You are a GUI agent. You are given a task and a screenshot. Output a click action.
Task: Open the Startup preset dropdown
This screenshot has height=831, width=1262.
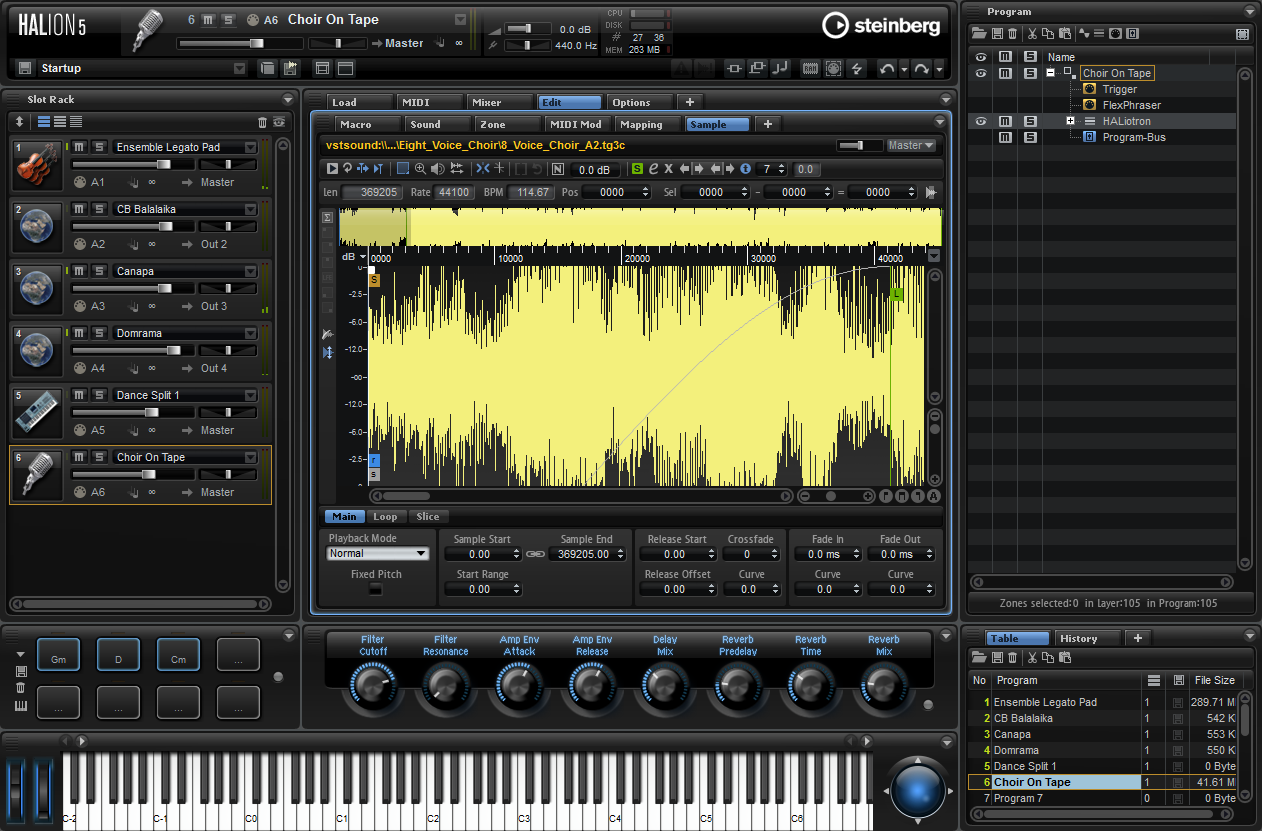[x=240, y=68]
